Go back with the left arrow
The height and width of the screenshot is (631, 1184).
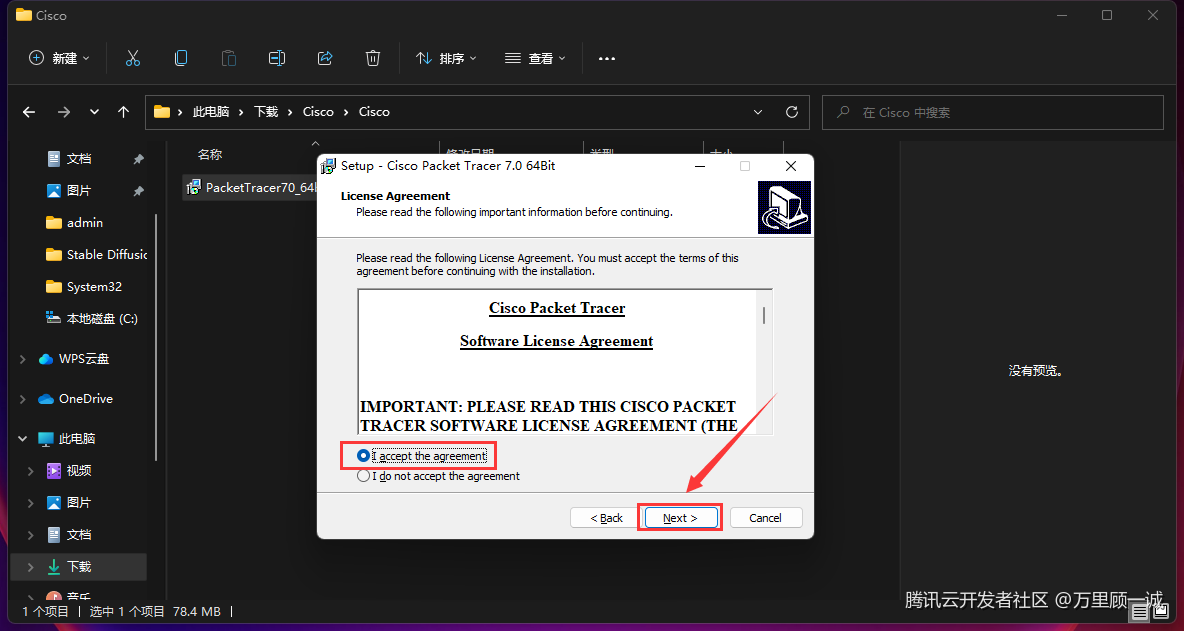(x=29, y=112)
